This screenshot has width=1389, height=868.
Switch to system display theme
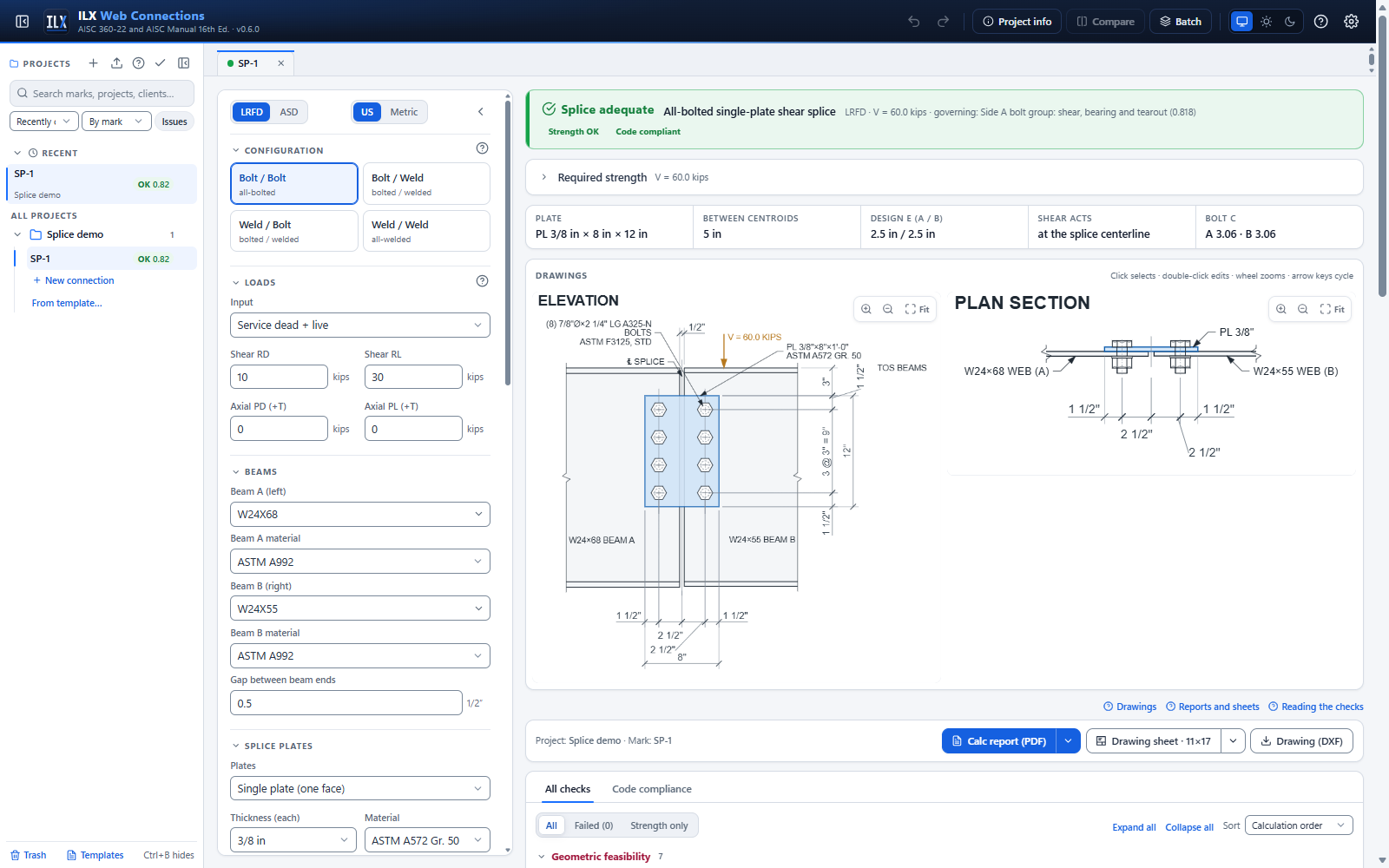point(1242,22)
